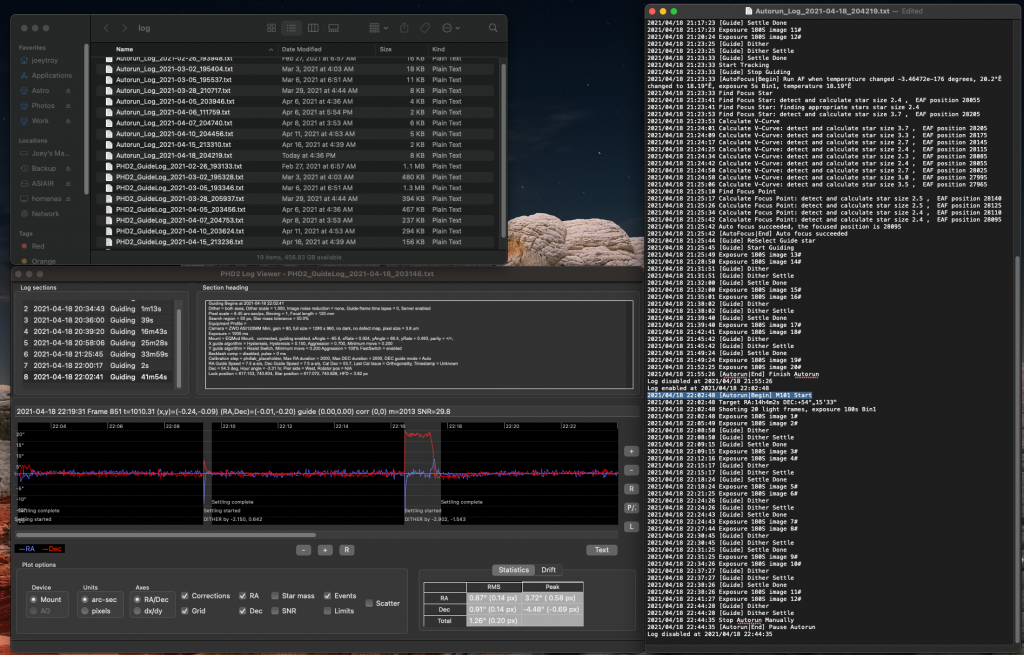Open the Finder more actions dropdown

pos(451,28)
